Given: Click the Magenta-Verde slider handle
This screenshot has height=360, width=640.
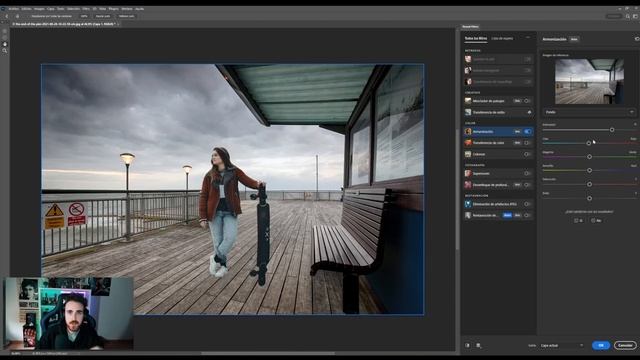Looking at the screenshot, I should (589, 157).
